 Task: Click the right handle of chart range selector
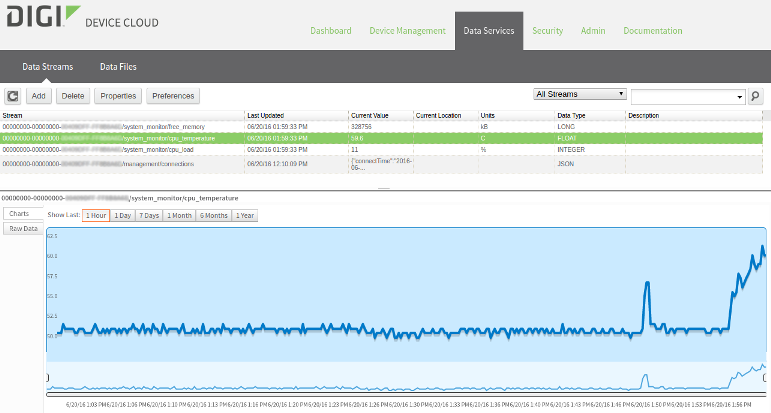click(765, 378)
